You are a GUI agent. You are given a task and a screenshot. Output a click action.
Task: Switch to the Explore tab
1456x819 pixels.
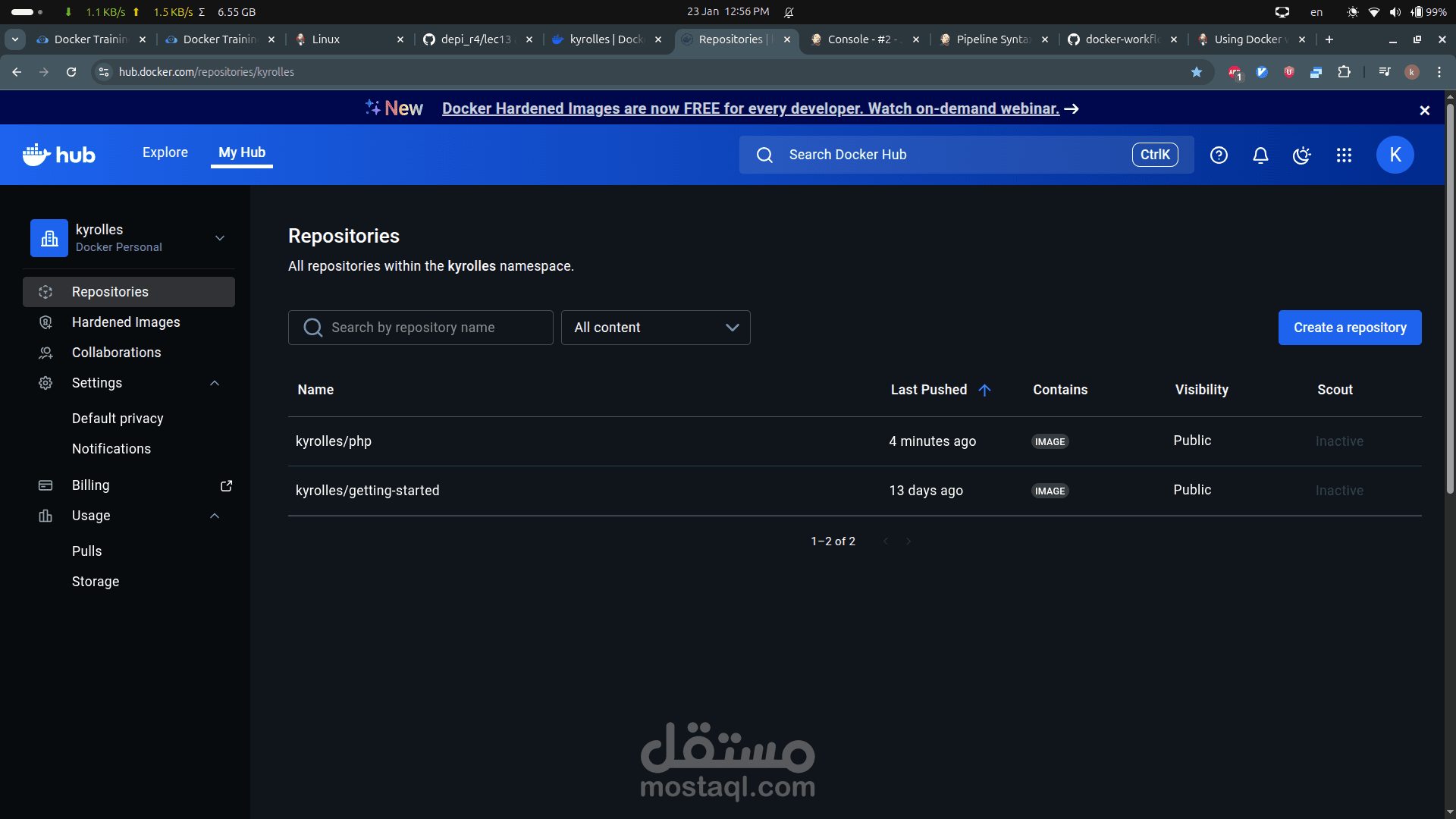[165, 152]
